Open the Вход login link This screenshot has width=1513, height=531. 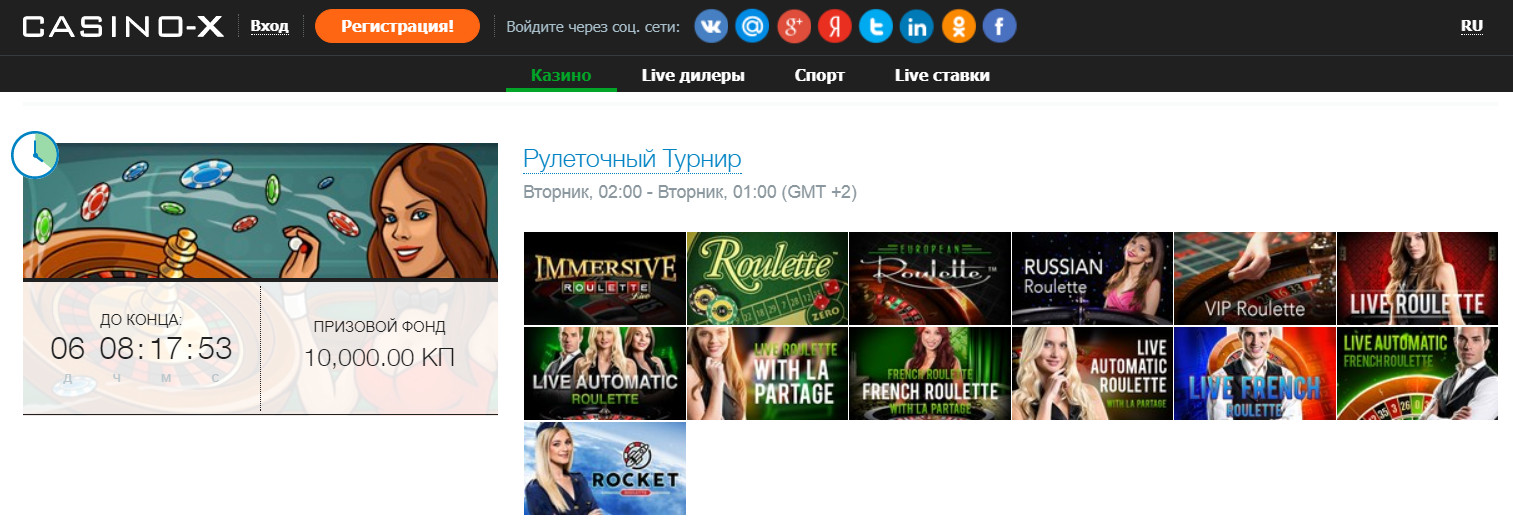coord(269,26)
